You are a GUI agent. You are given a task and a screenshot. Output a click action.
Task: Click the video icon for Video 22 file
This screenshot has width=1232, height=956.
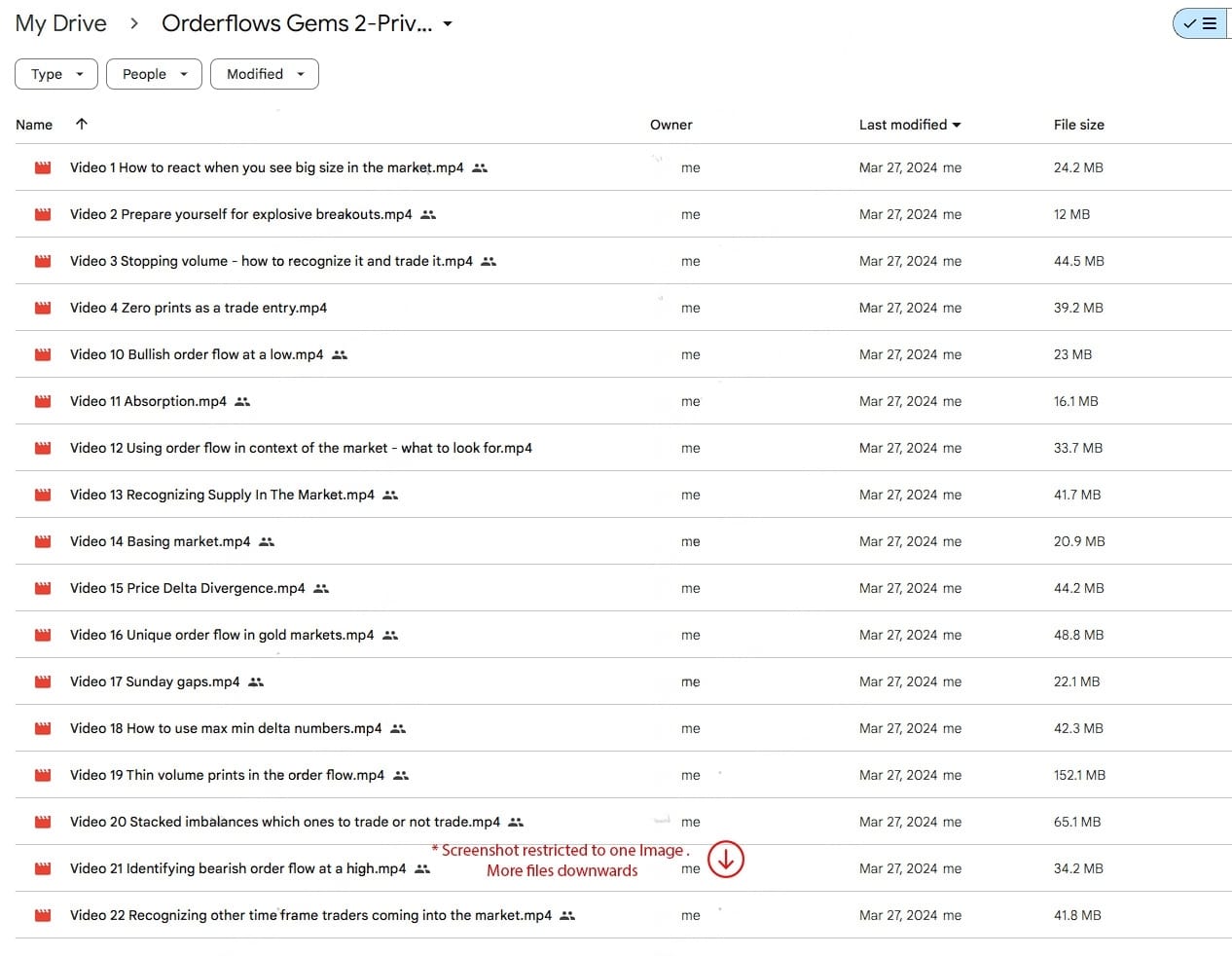point(43,915)
